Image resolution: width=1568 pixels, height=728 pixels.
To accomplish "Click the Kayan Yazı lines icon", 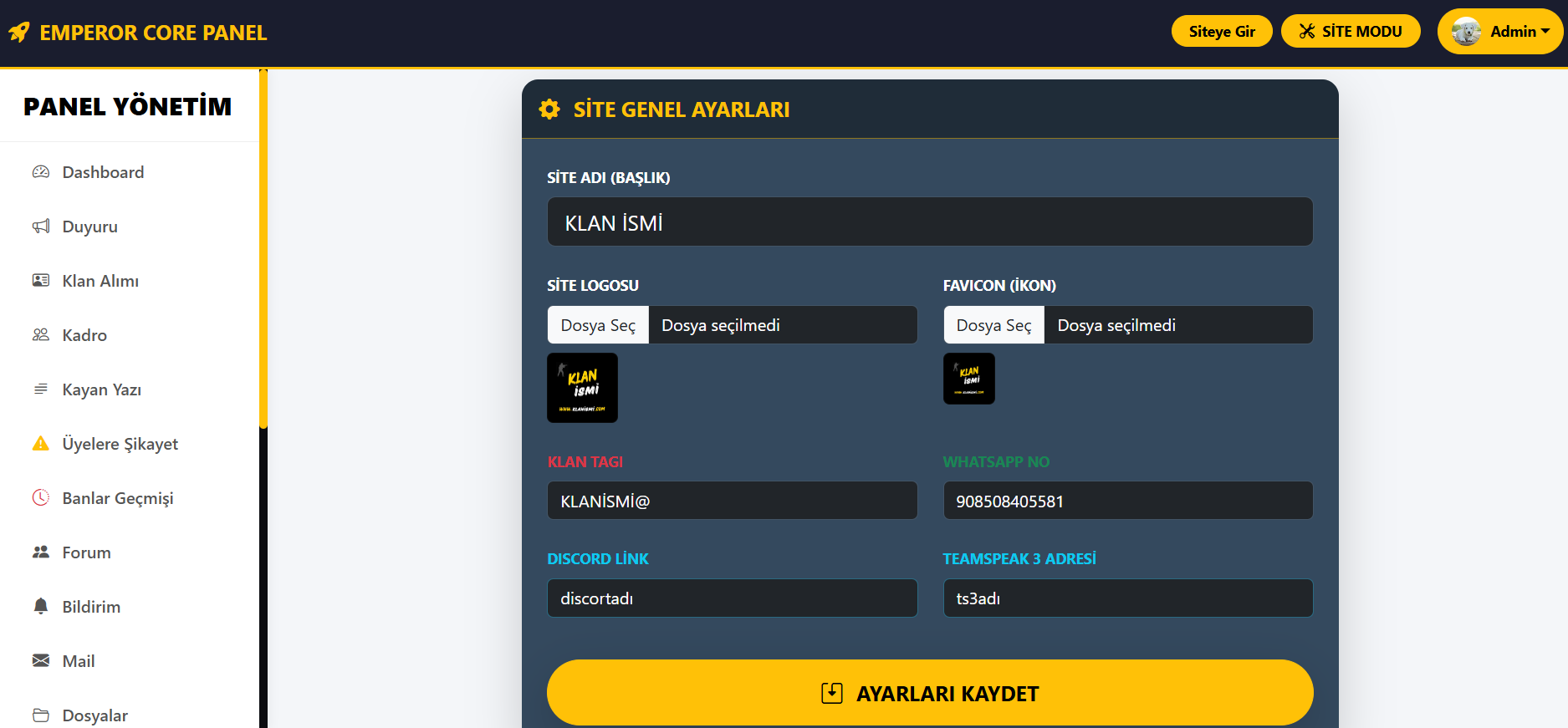I will click(41, 389).
